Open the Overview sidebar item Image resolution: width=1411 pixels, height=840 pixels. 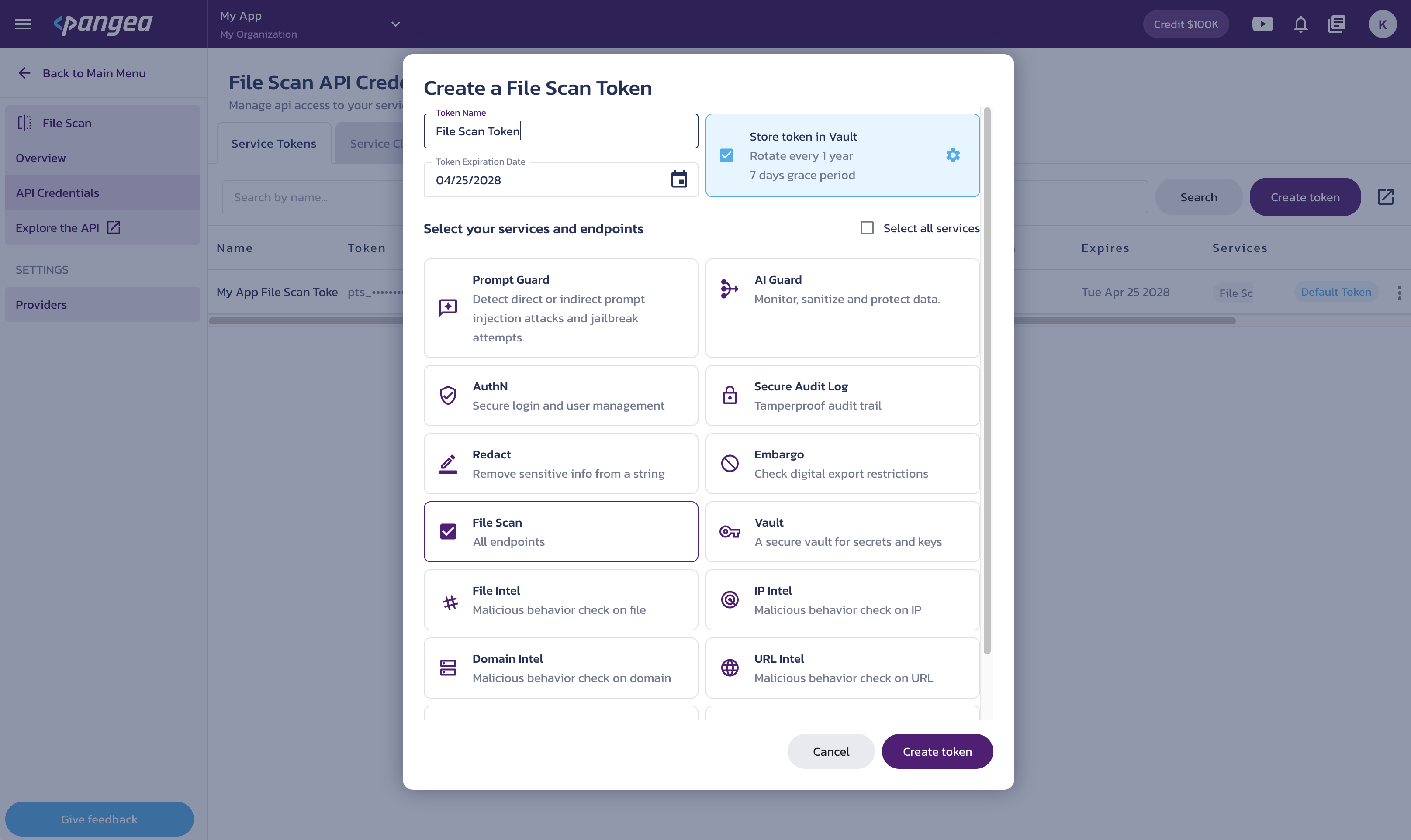(x=103, y=158)
